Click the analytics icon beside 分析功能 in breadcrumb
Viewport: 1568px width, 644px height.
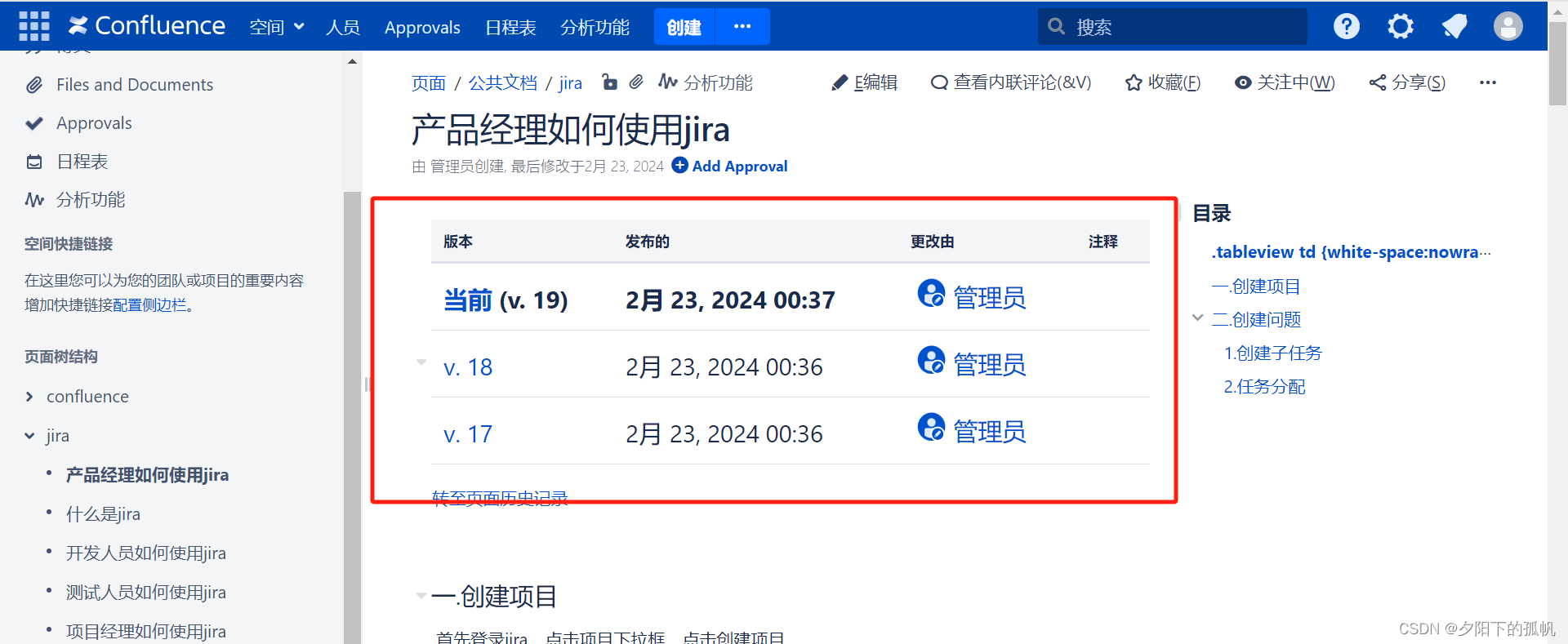coord(668,82)
